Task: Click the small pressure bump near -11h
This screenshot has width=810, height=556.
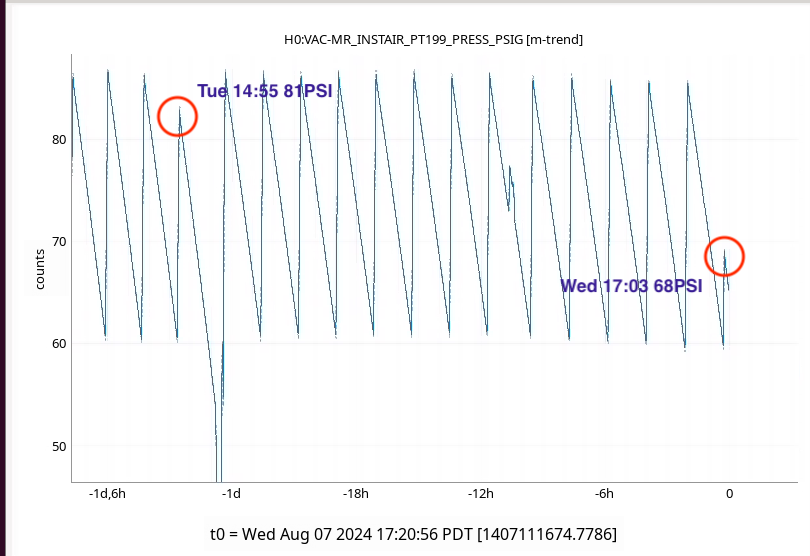Action: point(510,188)
